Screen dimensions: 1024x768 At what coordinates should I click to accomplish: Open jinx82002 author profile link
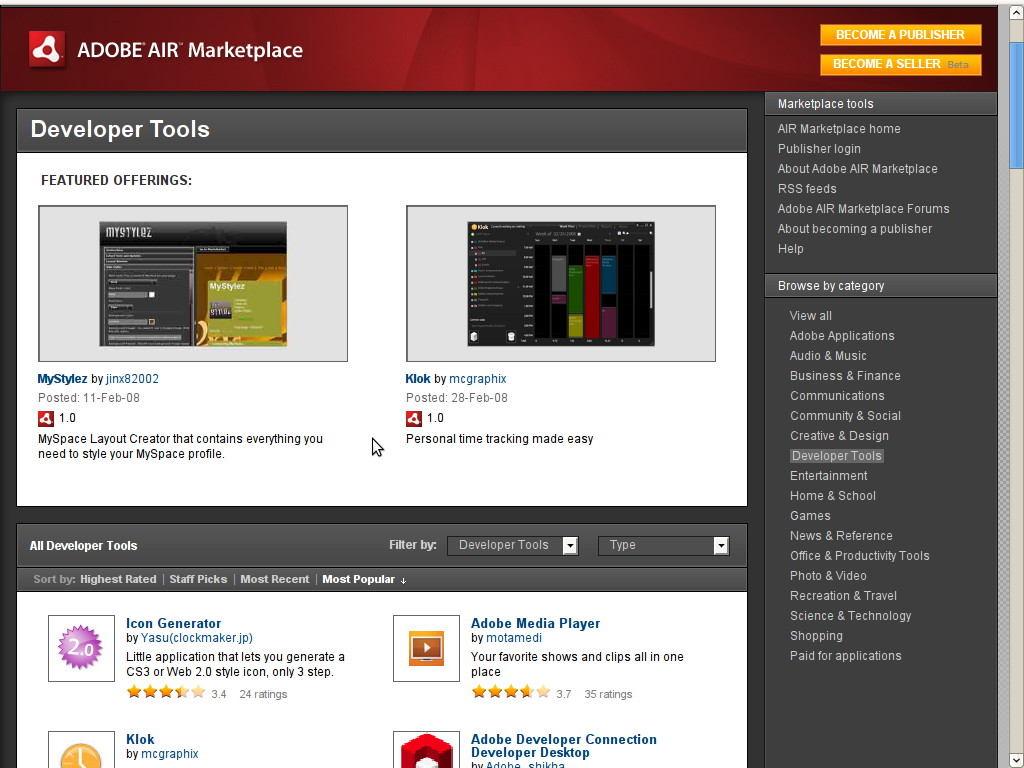coord(133,379)
